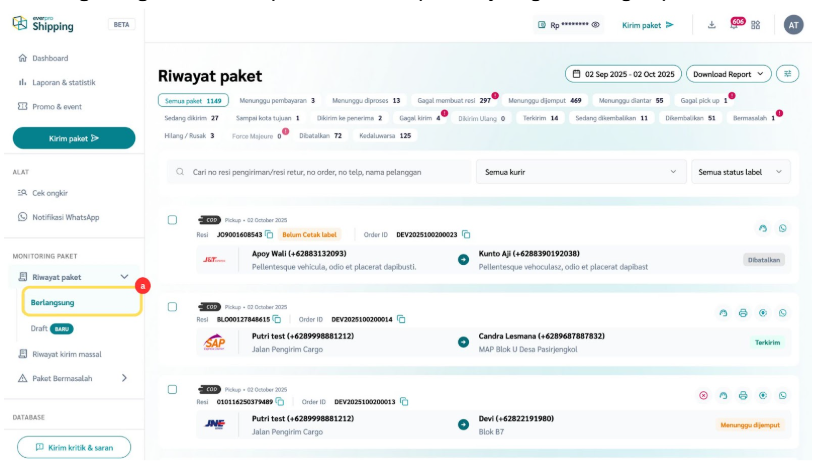Expand the Semua status label dropdown
This screenshot has width=820, height=464.
[x=740, y=172]
